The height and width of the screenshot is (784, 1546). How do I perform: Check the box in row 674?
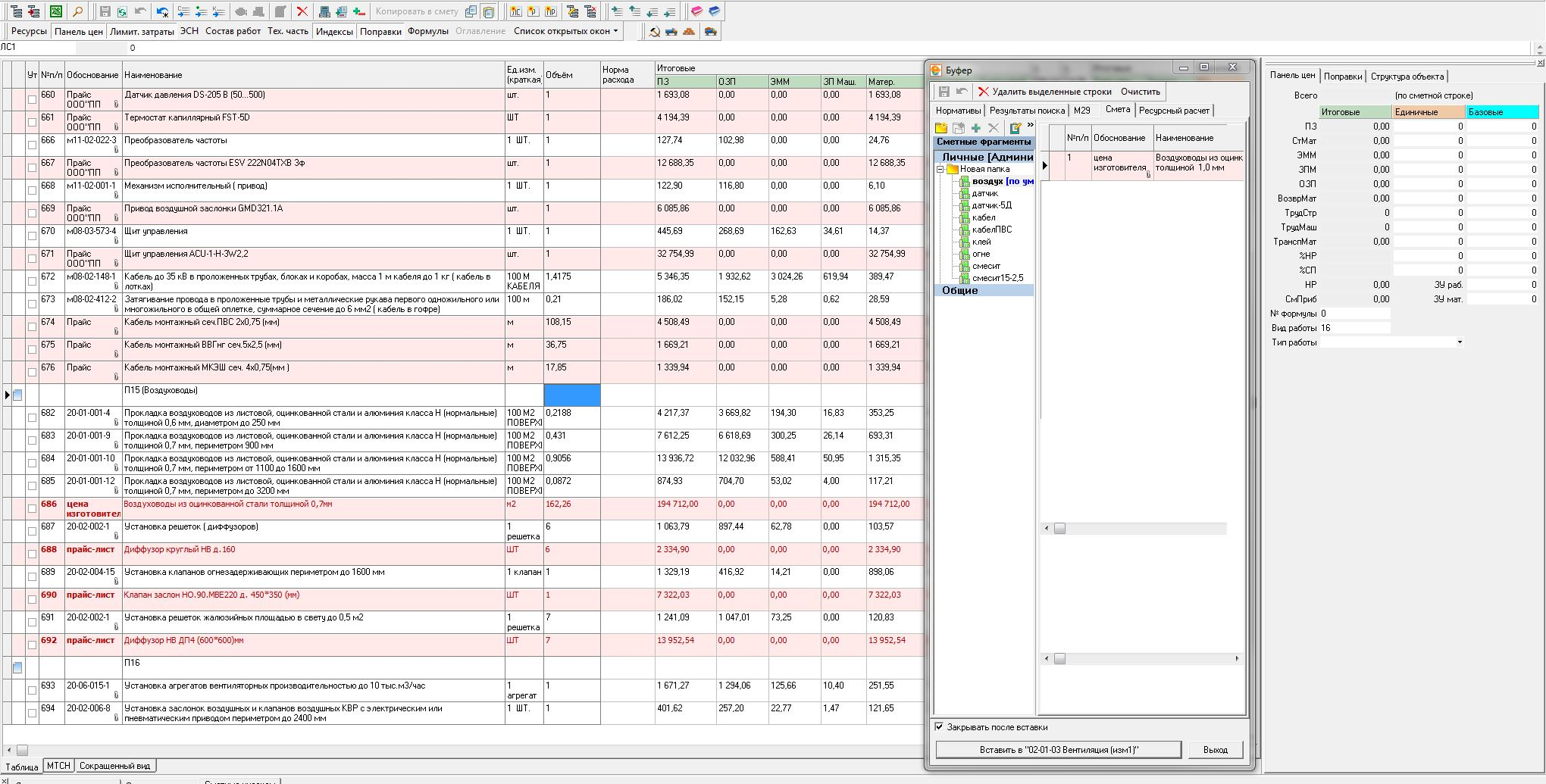click(x=32, y=326)
